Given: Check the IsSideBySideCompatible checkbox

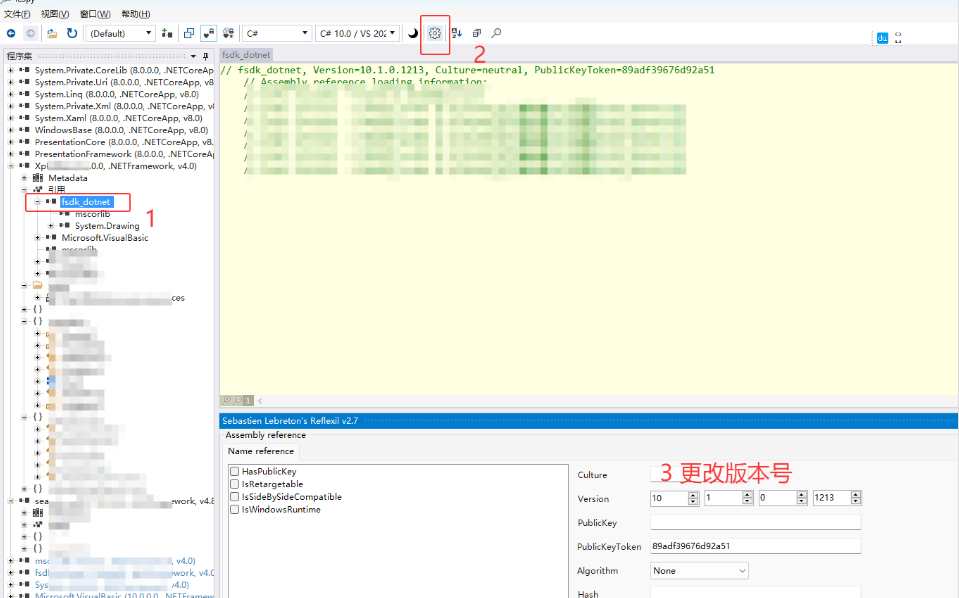Looking at the screenshot, I should click(234, 496).
